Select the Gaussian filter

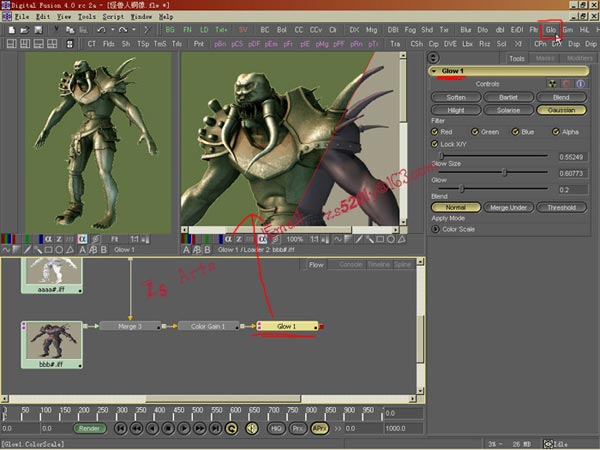coord(561,110)
